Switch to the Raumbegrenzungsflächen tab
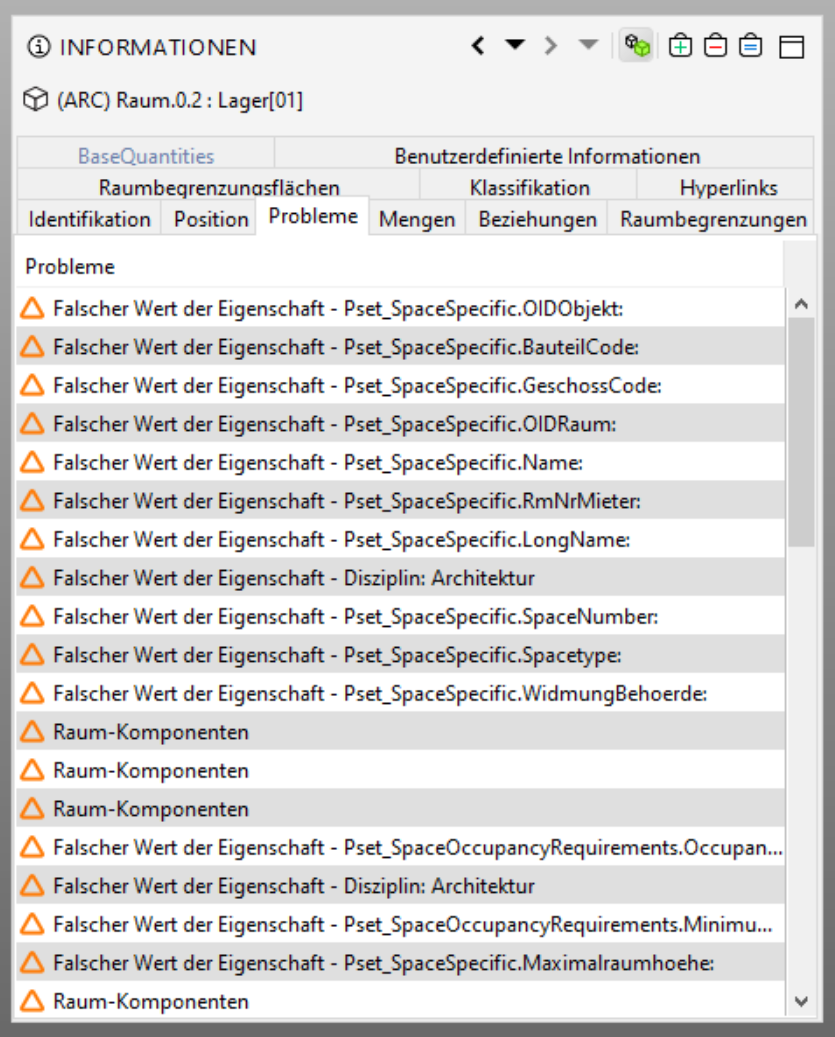835x1037 pixels. coord(219,187)
